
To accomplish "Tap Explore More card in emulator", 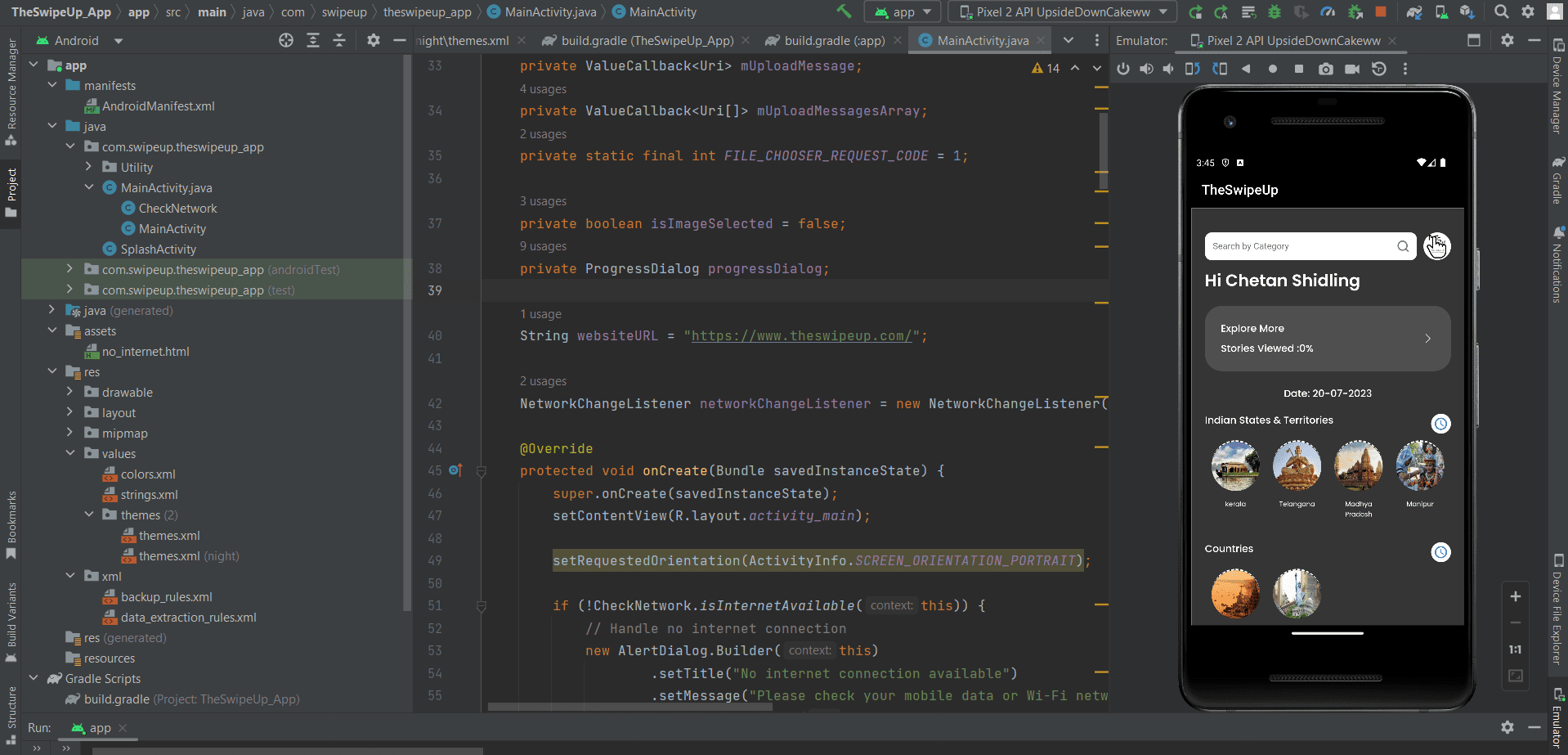I will [x=1327, y=339].
